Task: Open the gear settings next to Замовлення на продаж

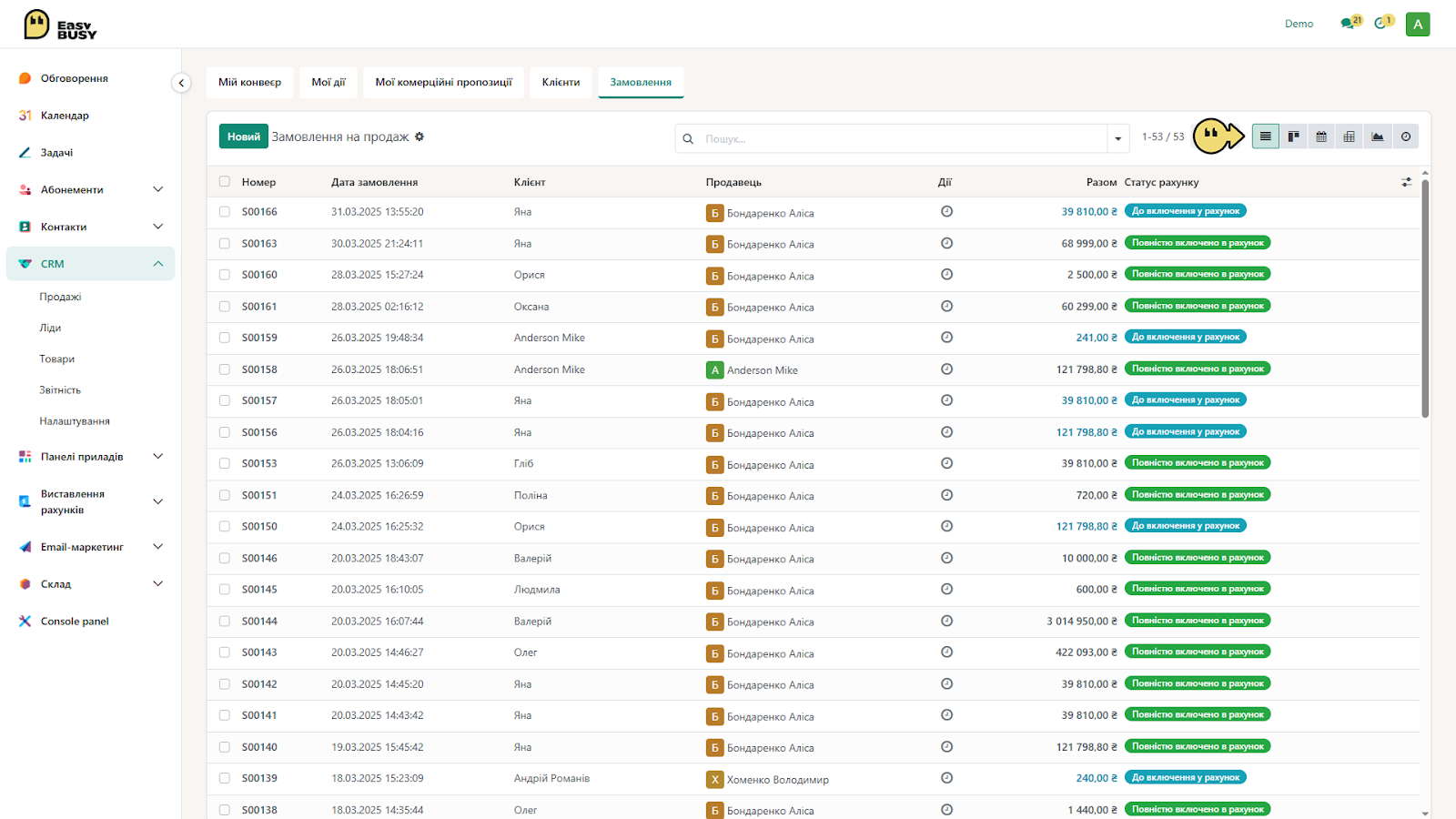Action: click(x=420, y=136)
